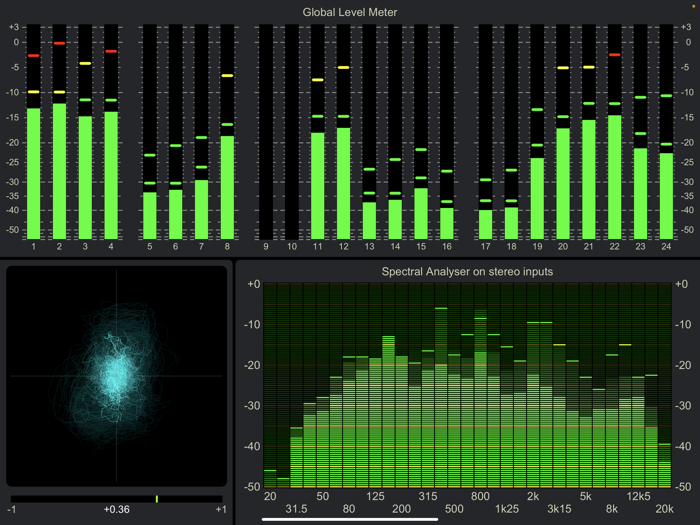Click the empty channel 9 meter

(266, 132)
